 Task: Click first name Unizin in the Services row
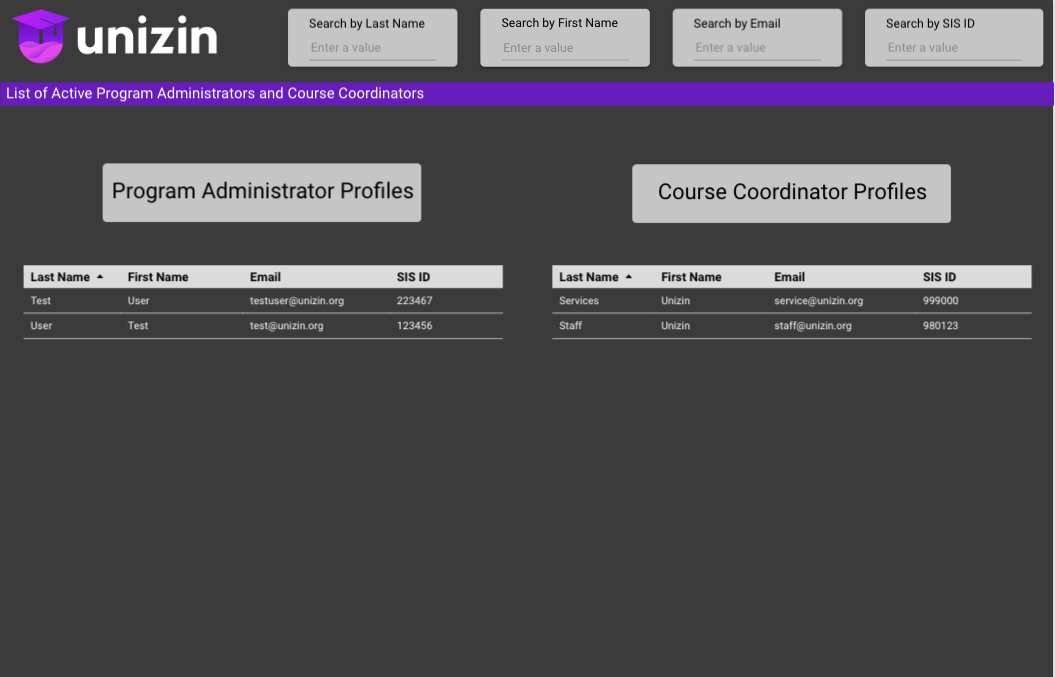tap(676, 301)
